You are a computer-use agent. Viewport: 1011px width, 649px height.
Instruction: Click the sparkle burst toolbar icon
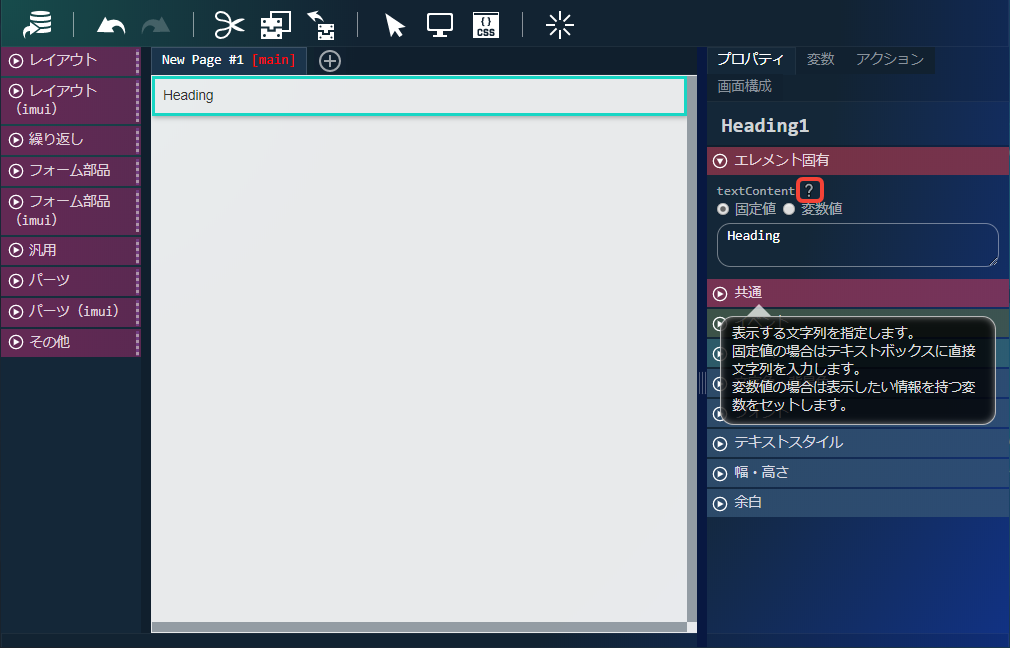(559, 26)
